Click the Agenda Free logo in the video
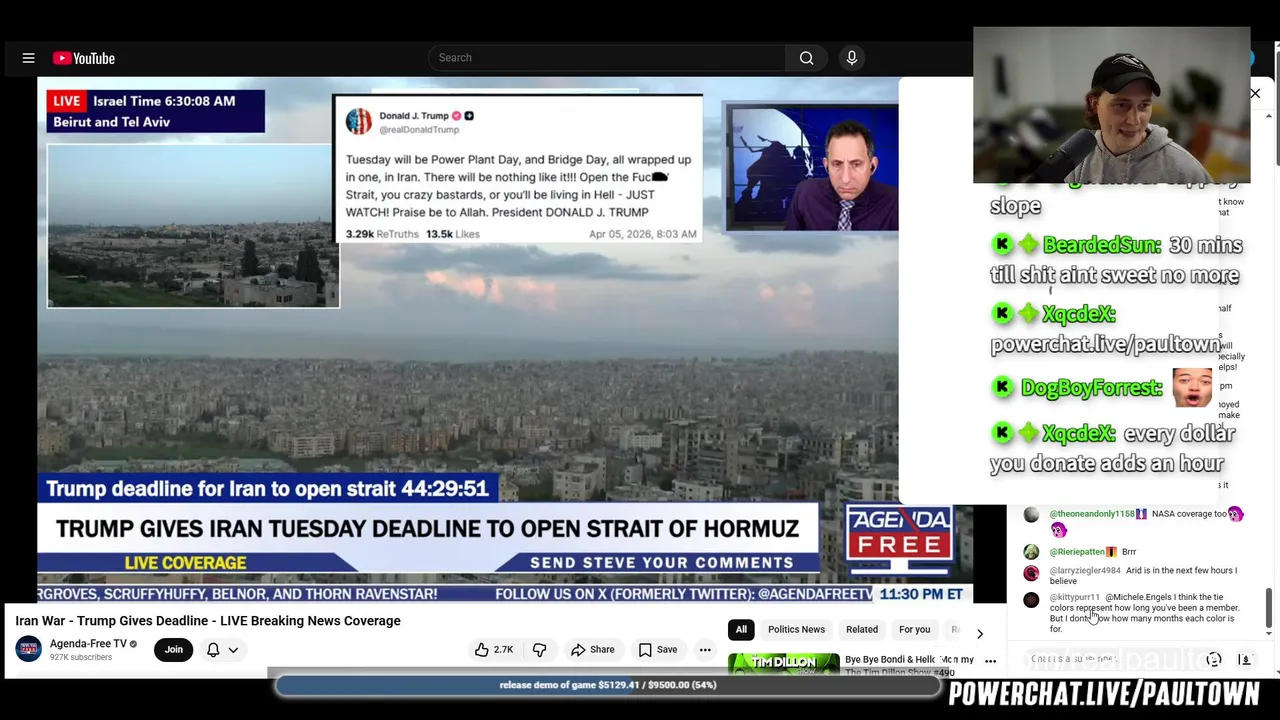Image resolution: width=1280 pixels, height=720 pixels. 898,533
